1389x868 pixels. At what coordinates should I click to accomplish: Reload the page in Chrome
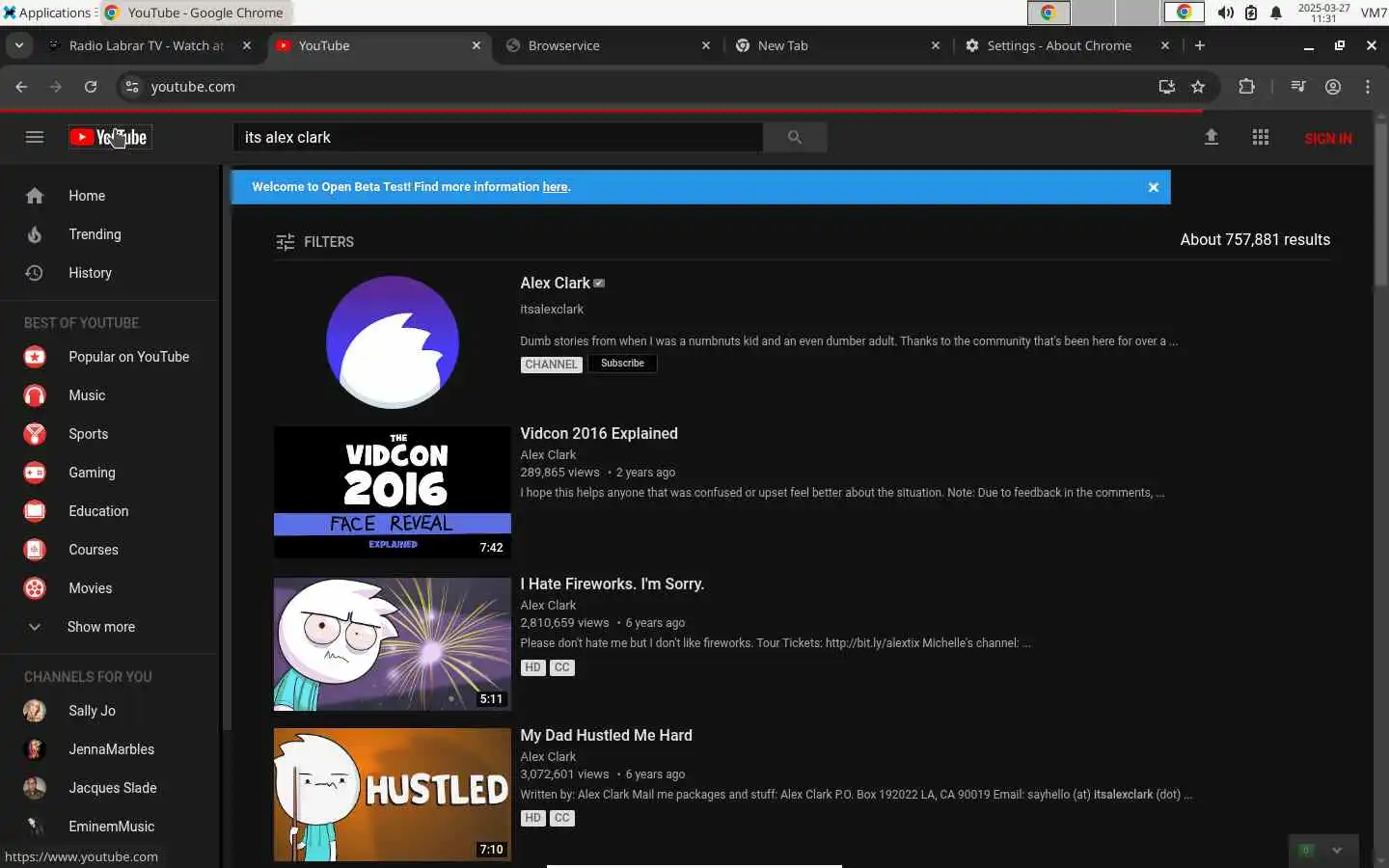point(91,87)
